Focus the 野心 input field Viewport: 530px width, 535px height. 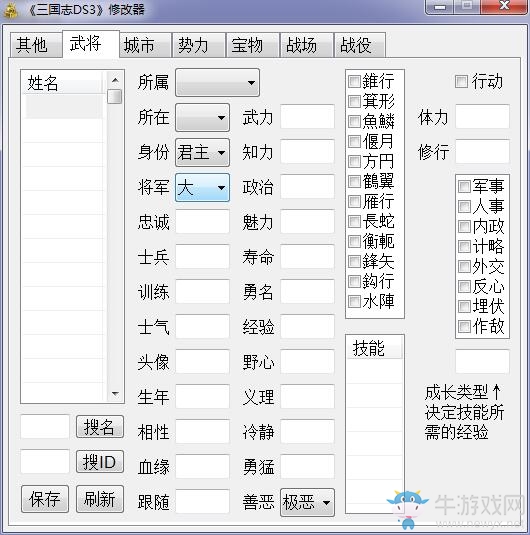[x=307, y=361]
